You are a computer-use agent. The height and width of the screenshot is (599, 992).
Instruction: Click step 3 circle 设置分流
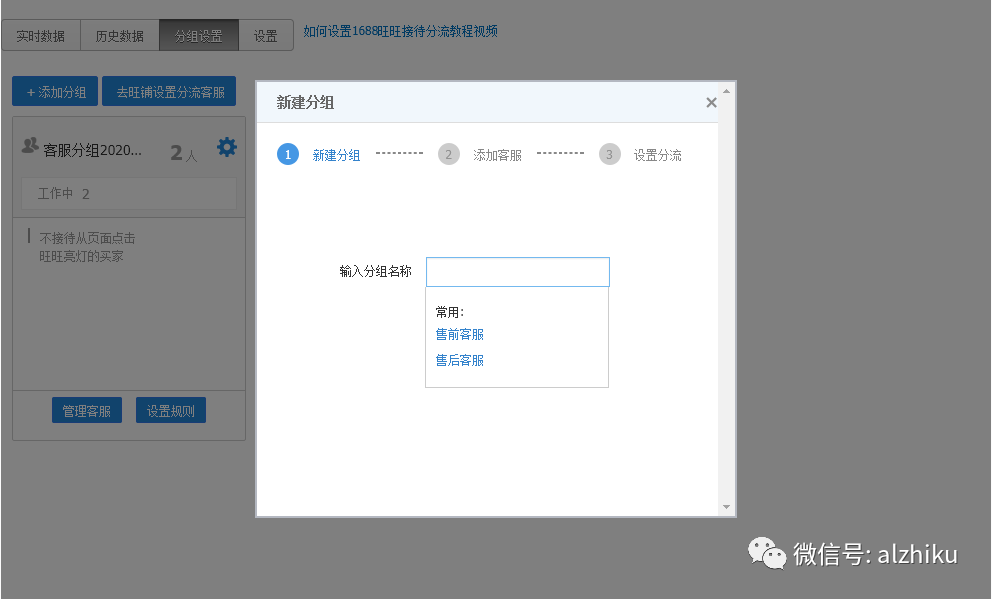[609, 154]
